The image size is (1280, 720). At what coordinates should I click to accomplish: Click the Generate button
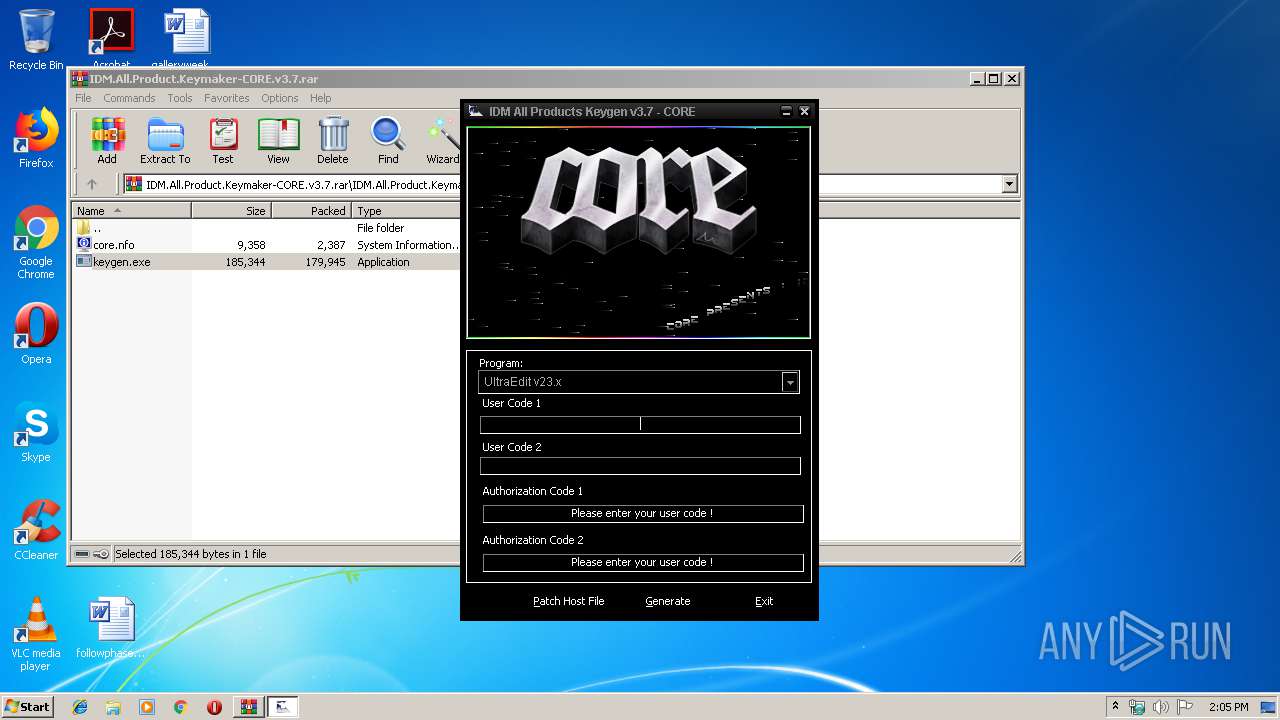[x=667, y=601]
